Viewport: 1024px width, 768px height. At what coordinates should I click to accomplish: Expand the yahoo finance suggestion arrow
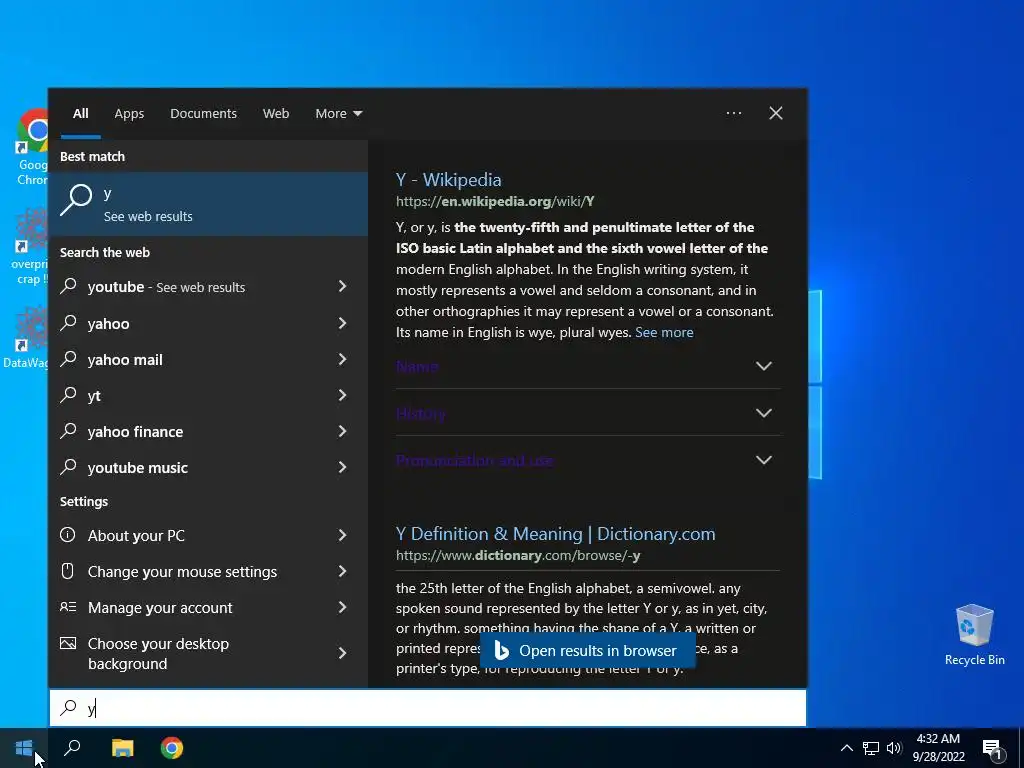point(342,430)
